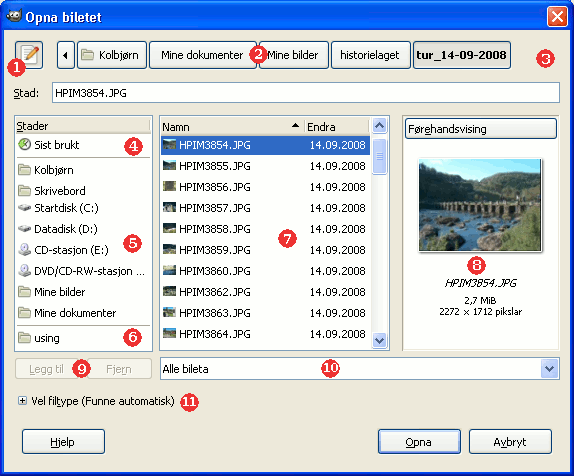This screenshot has height=476, width=574.
Task: Click the left arrow path navigation button
Action: coord(66,55)
